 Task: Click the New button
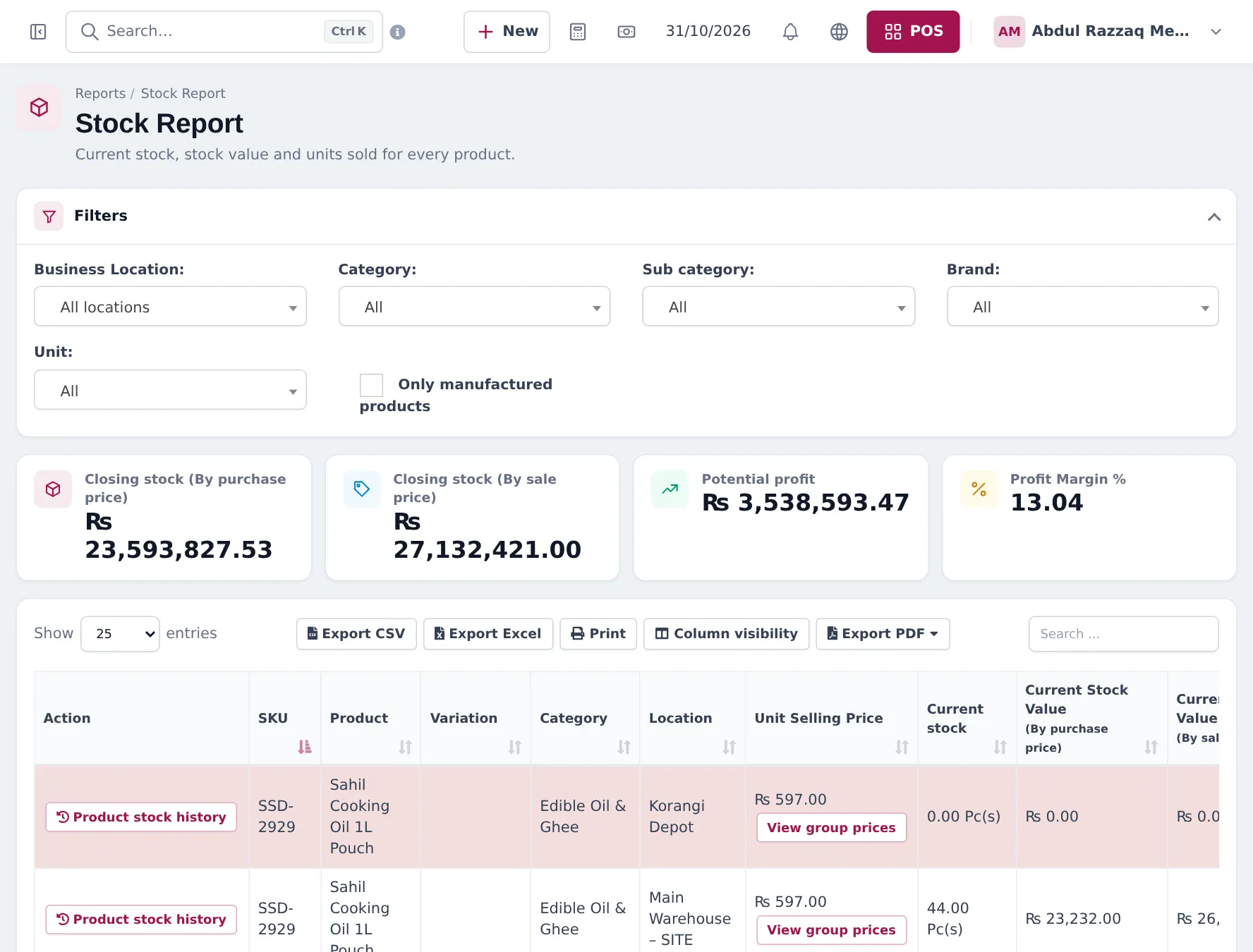pyautogui.click(x=507, y=32)
